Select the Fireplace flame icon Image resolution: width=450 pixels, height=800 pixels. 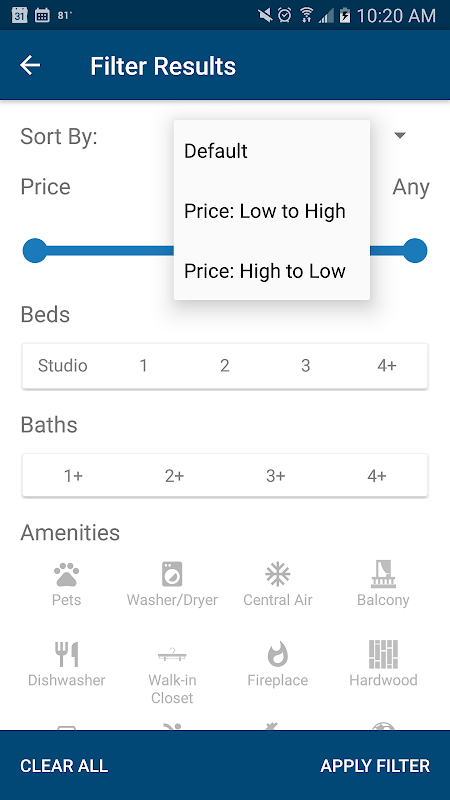pyautogui.click(x=278, y=654)
